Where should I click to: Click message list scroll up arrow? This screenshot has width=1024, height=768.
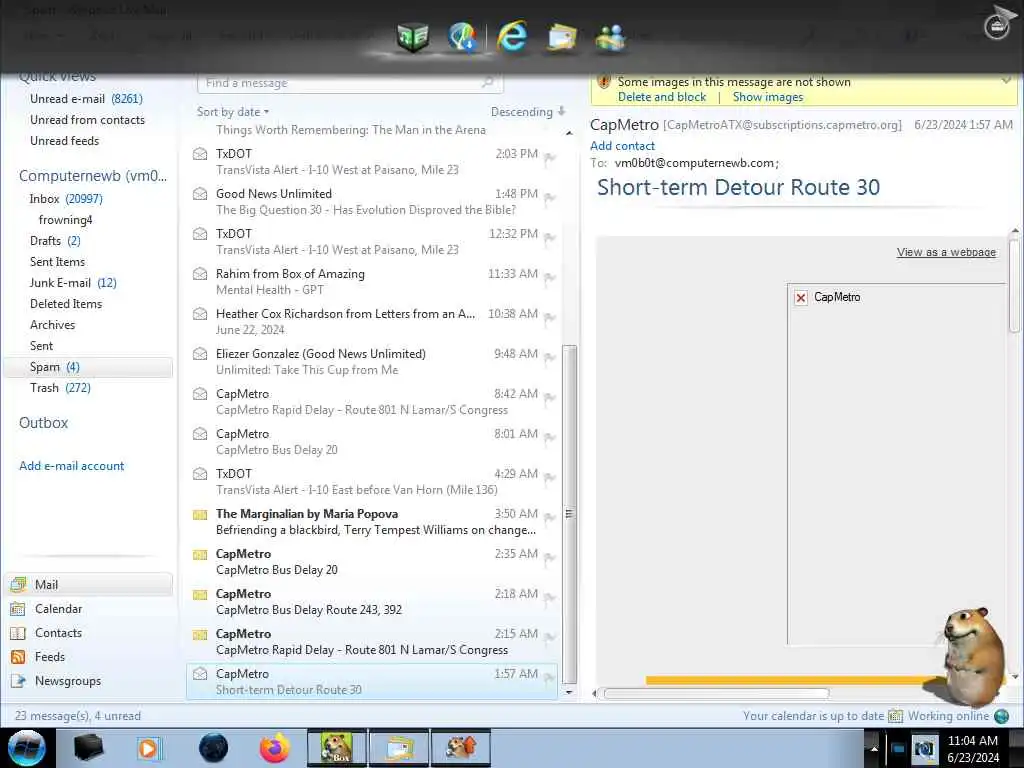pos(569,133)
